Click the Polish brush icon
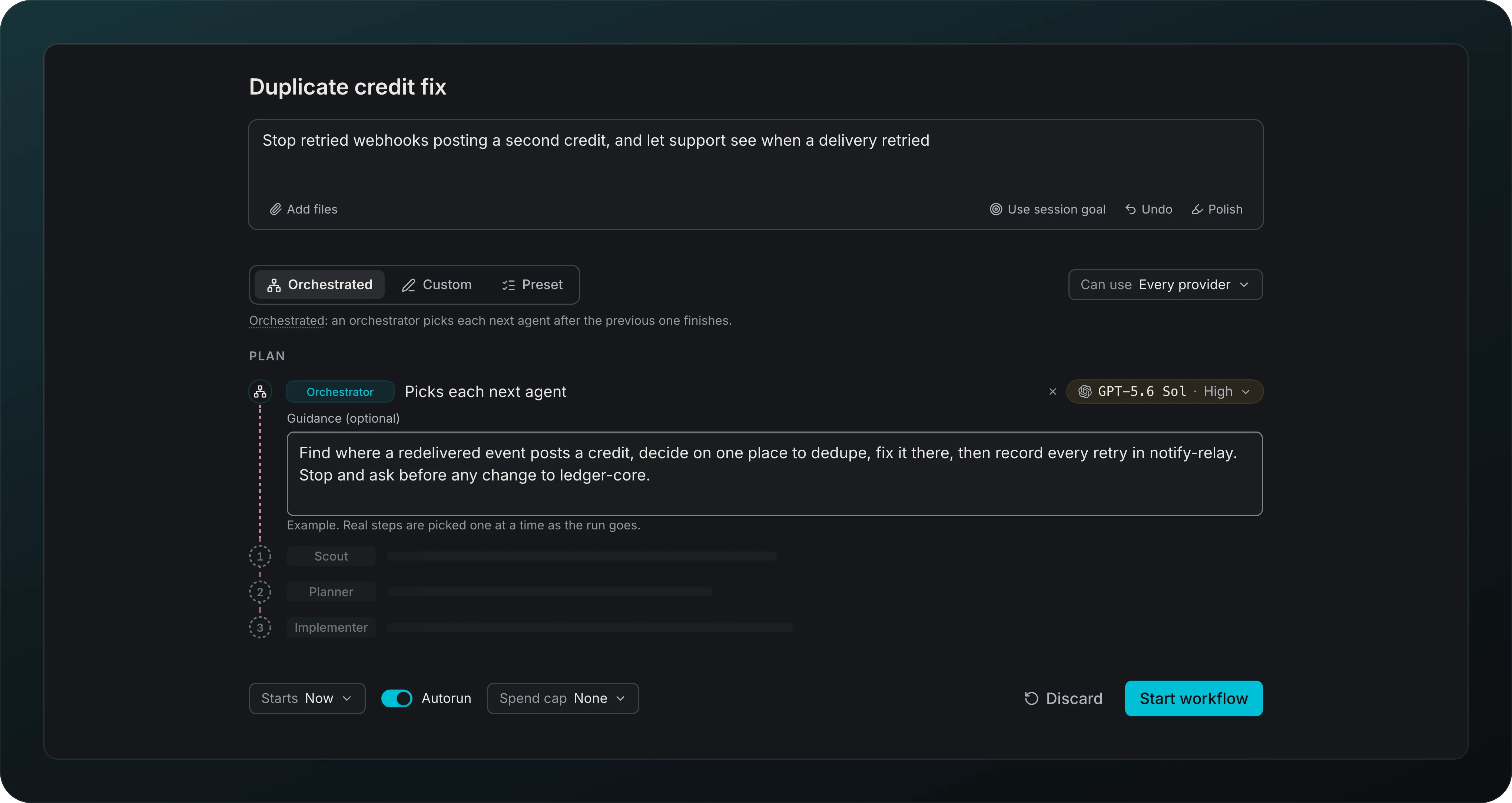This screenshot has height=803, width=1512. (x=1197, y=209)
